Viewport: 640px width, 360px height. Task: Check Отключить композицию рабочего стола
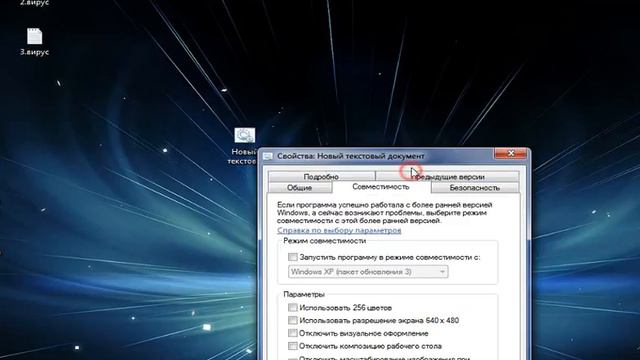(293, 346)
